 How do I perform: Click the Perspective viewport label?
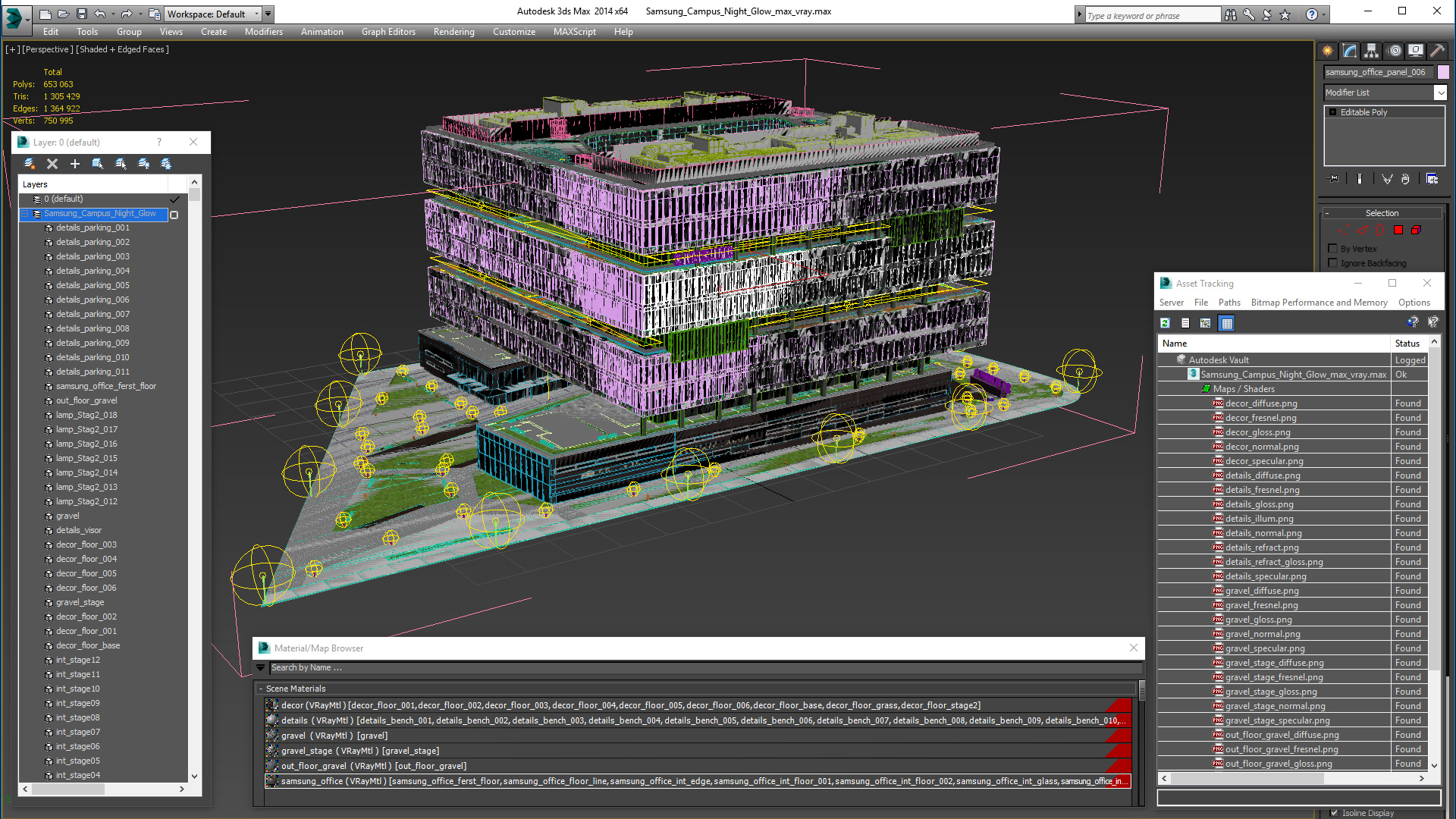click(x=48, y=49)
